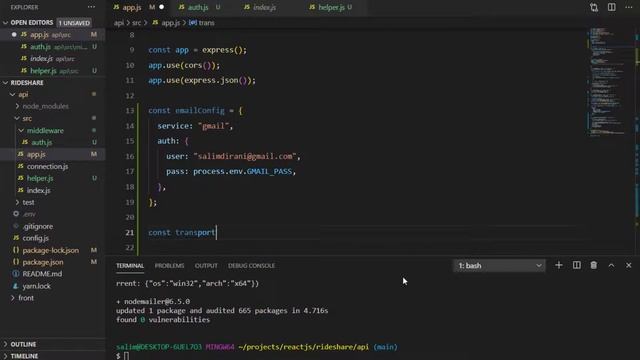Open terminal selector dropdown 1: bash

[x=499, y=266]
